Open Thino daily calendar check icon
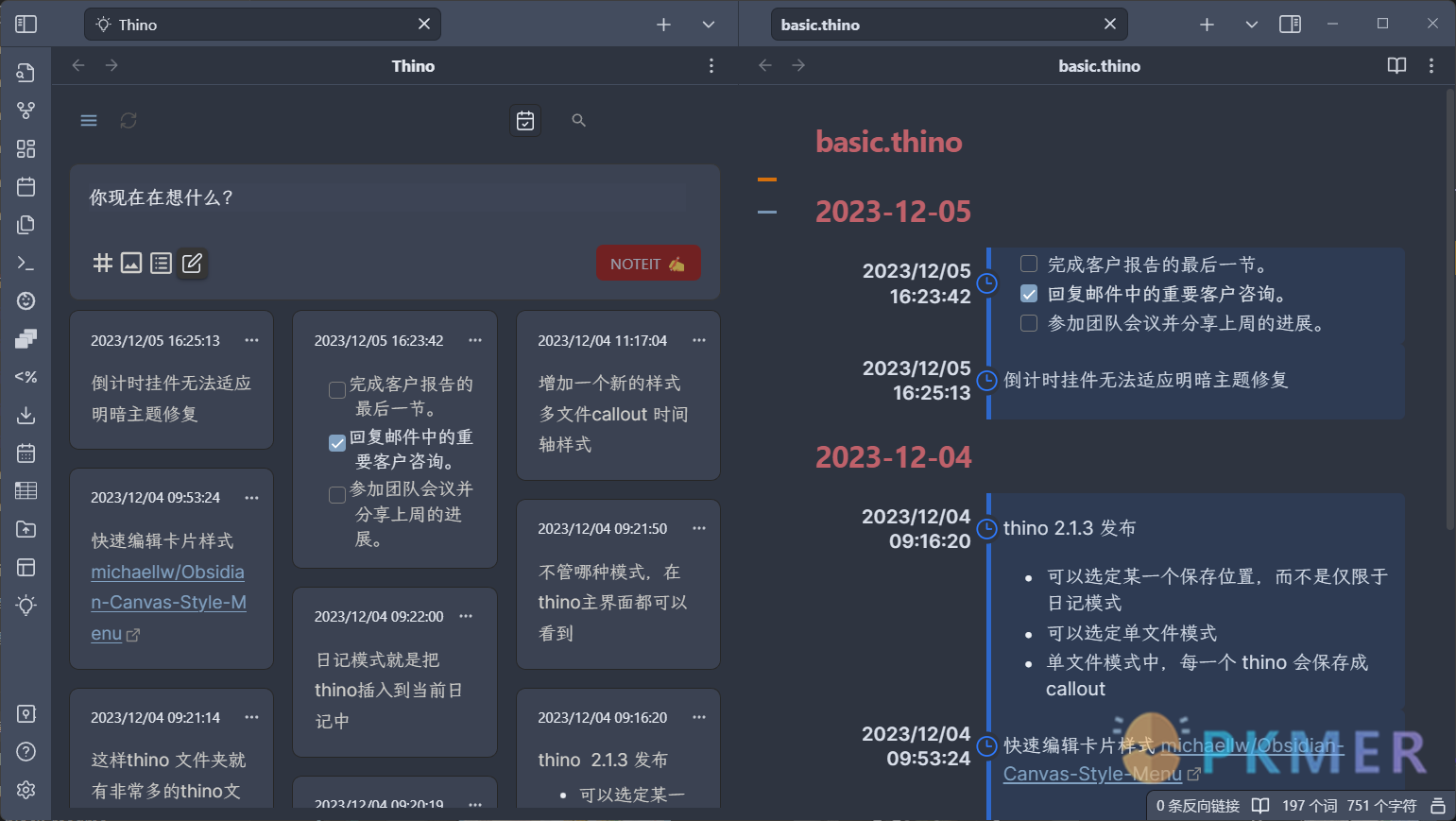This screenshot has width=1456, height=821. (x=525, y=120)
